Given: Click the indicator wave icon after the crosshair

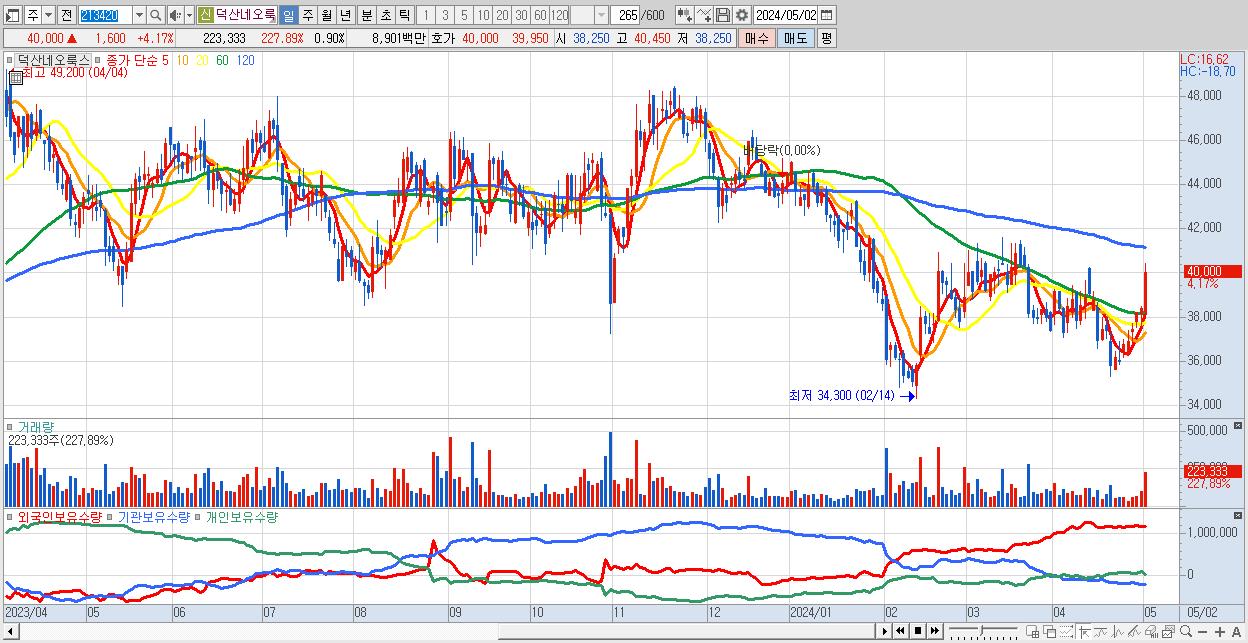Looking at the screenshot, I should point(1100,632).
